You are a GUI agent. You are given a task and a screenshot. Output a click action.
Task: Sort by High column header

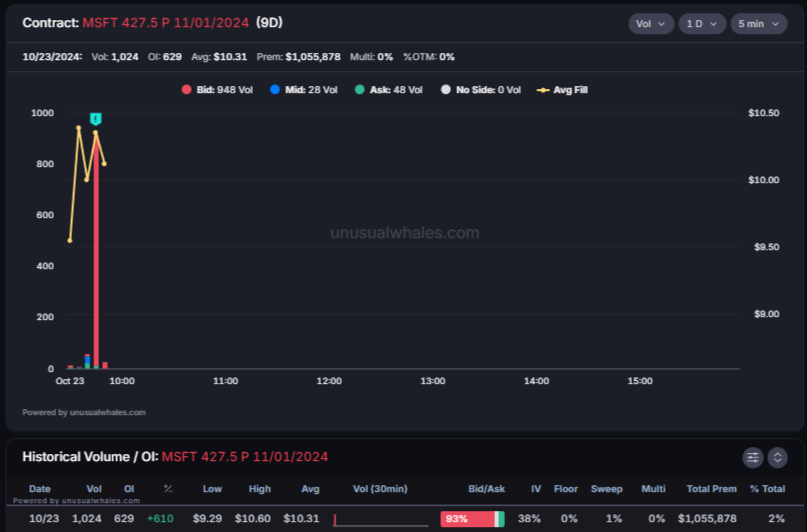[x=259, y=489]
